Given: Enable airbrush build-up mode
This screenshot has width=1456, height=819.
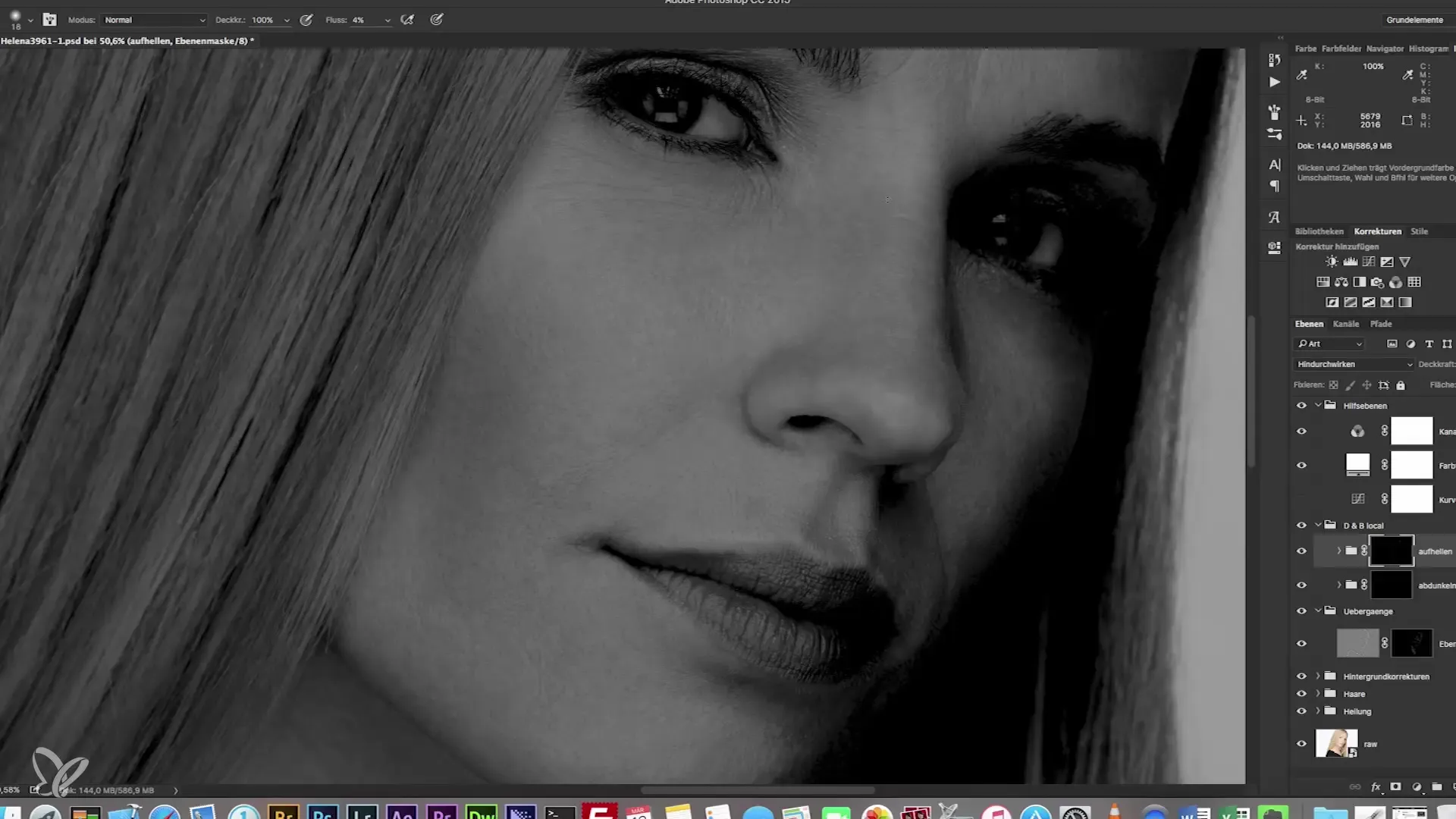Looking at the screenshot, I should tap(407, 20).
